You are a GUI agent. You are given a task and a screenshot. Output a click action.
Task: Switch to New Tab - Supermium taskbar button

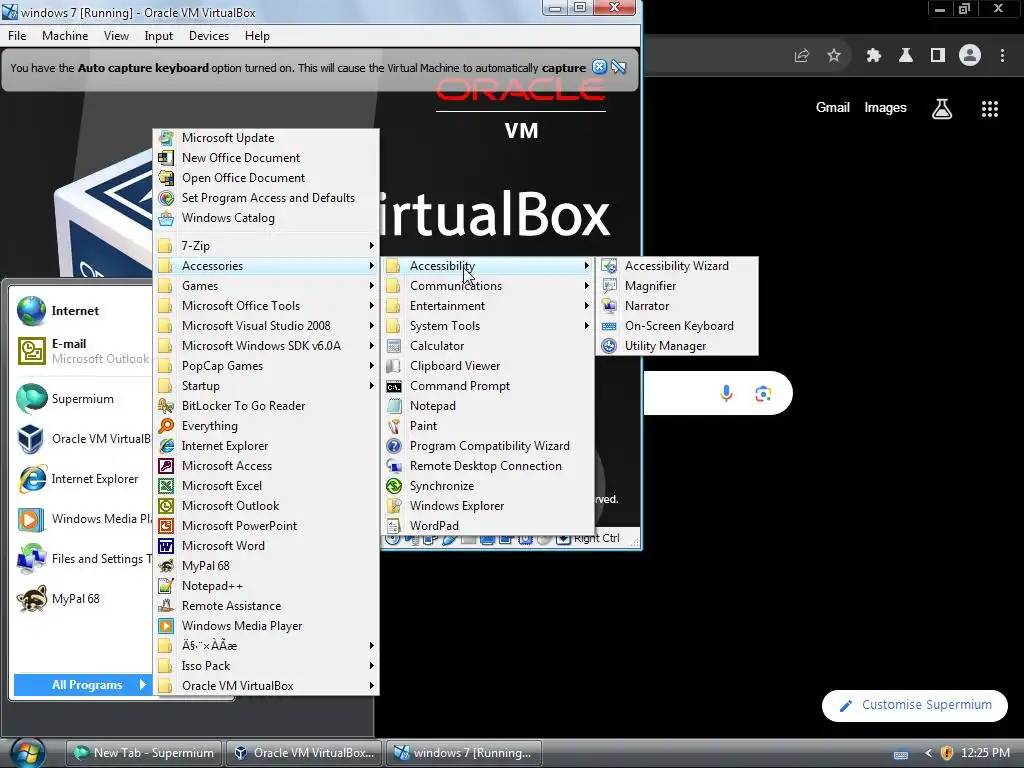point(144,753)
